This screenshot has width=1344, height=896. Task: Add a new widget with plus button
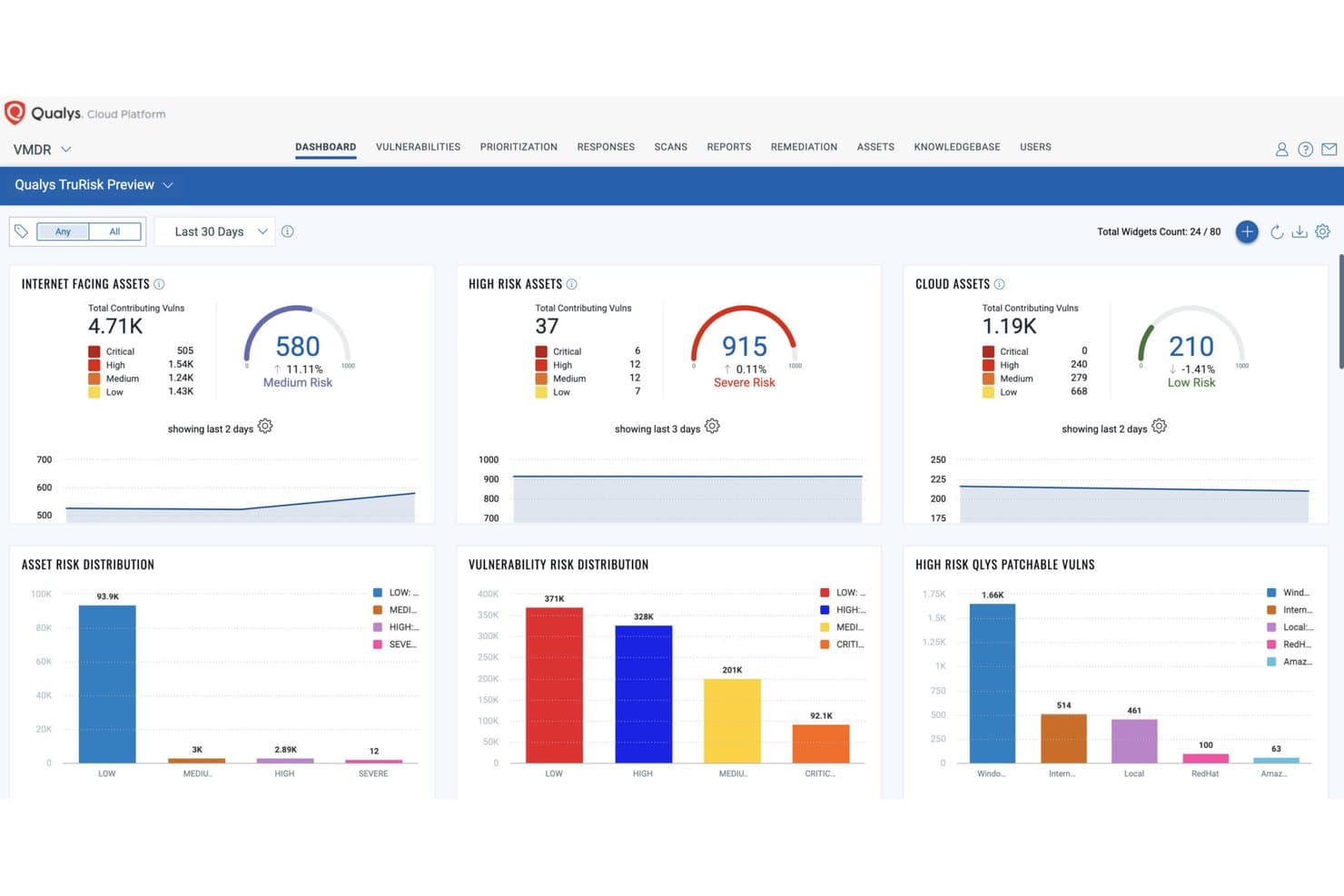pos(1247,231)
